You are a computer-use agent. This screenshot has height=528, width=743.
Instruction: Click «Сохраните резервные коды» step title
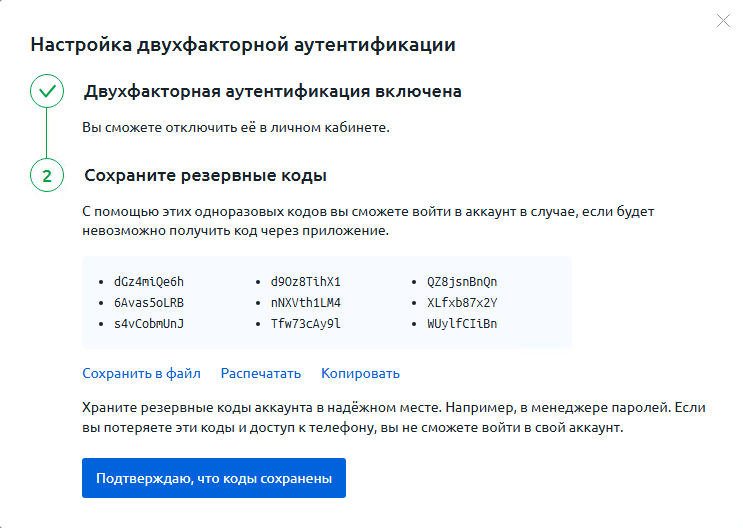(x=206, y=176)
